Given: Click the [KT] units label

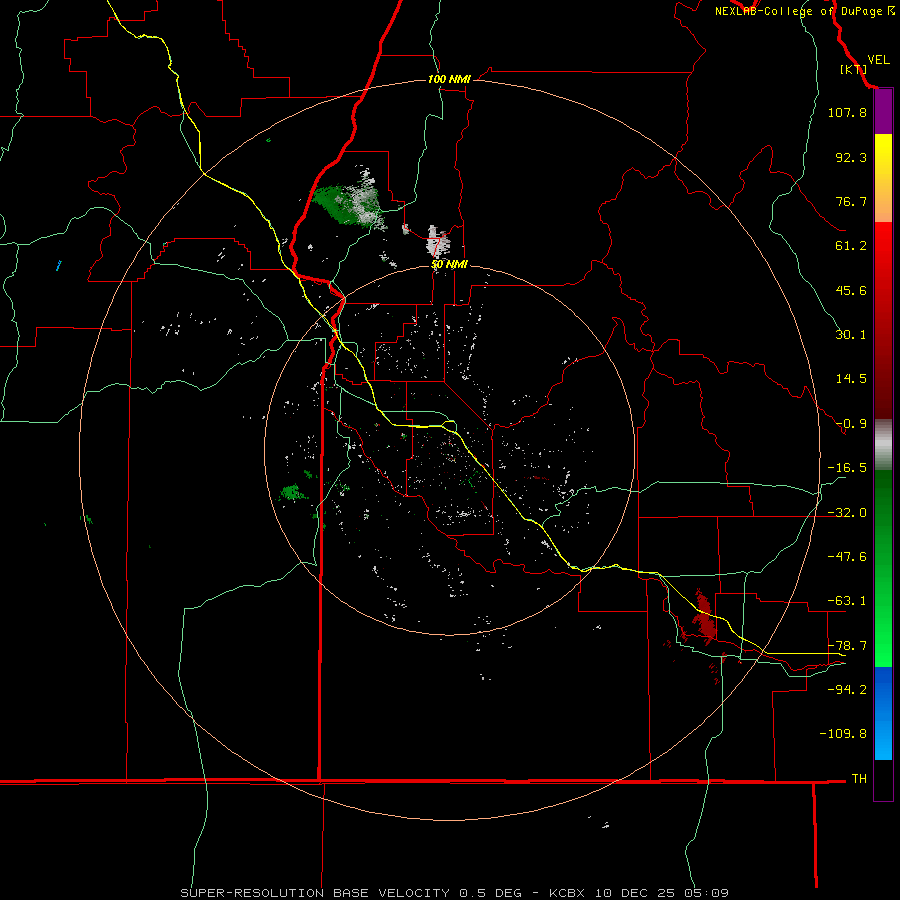Looking at the screenshot, I should click(x=853, y=69).
